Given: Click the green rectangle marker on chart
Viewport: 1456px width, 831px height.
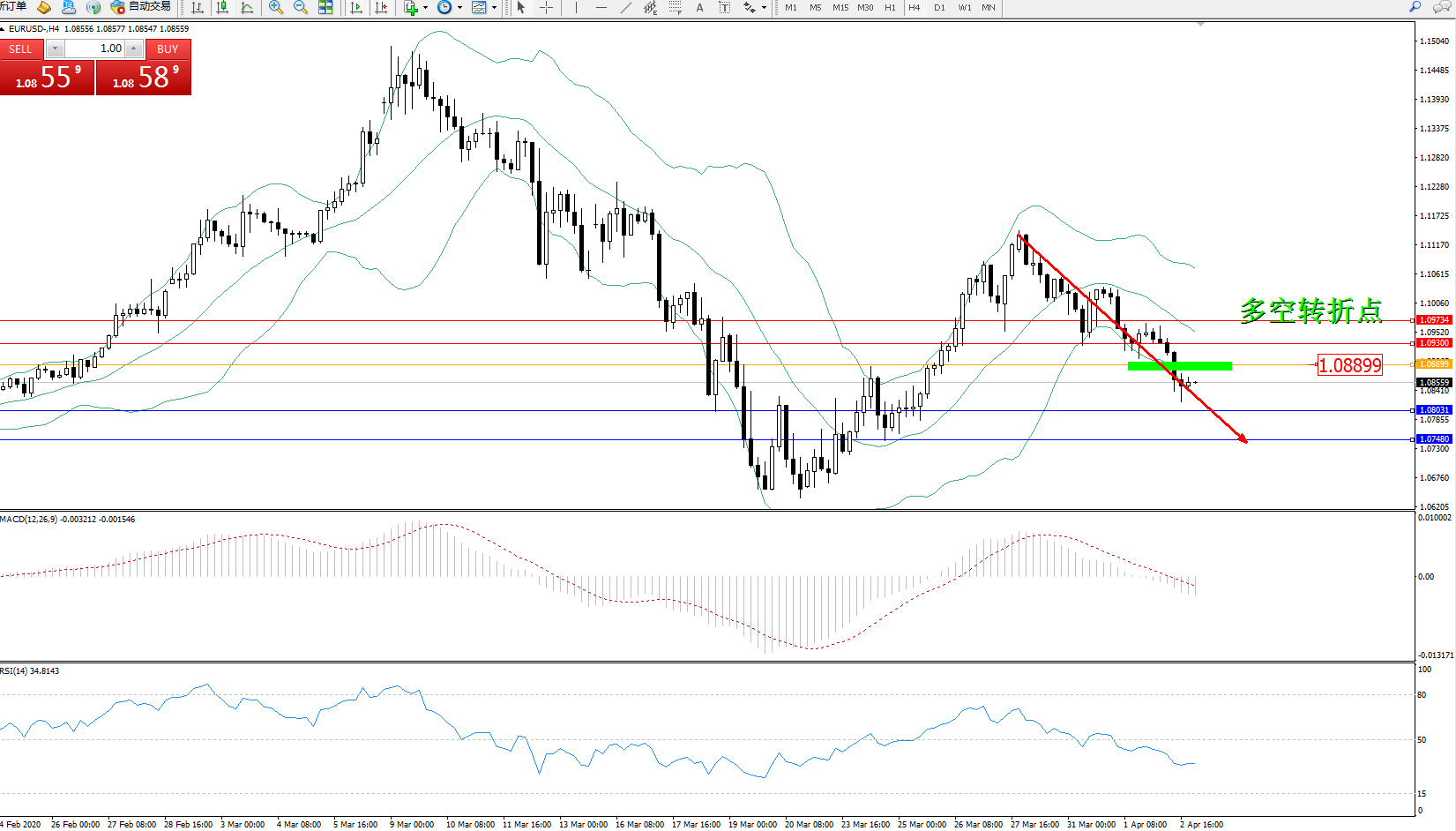Looking at the screenshot, I should (1179, 365).
